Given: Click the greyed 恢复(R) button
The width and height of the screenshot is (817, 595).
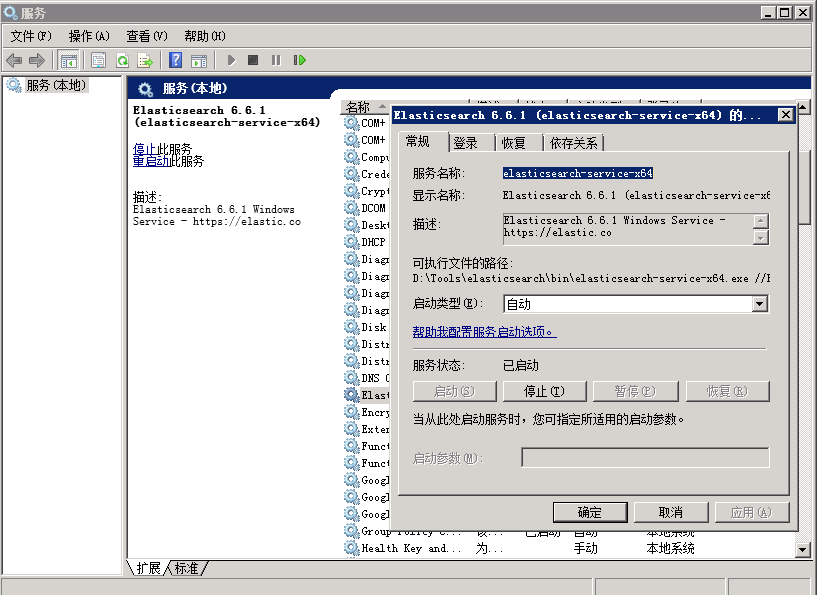Looking at the screenshot, I should [x=727, y=391].
